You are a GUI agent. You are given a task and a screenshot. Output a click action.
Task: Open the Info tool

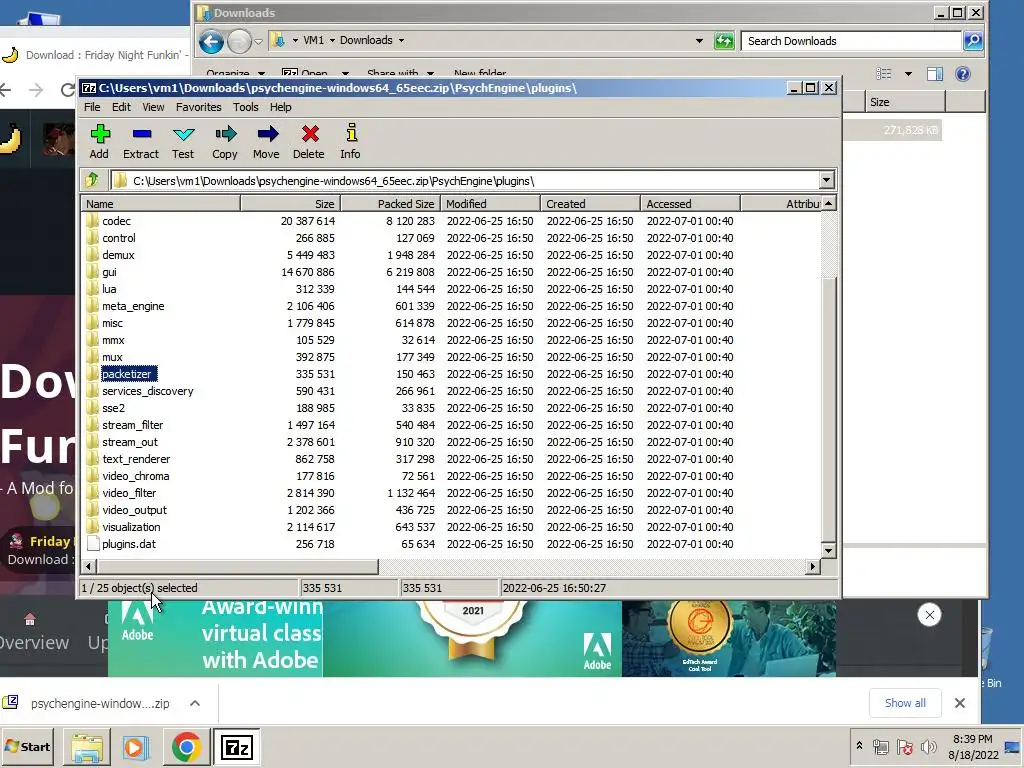[350, 141]
